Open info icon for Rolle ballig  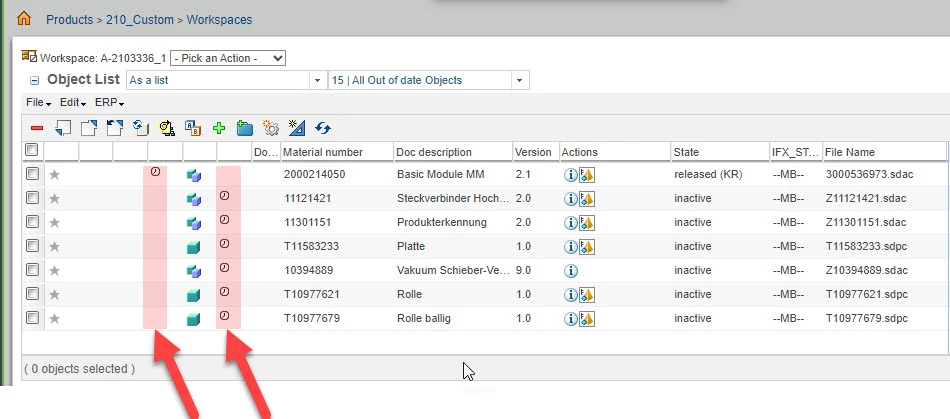[570, 318]
